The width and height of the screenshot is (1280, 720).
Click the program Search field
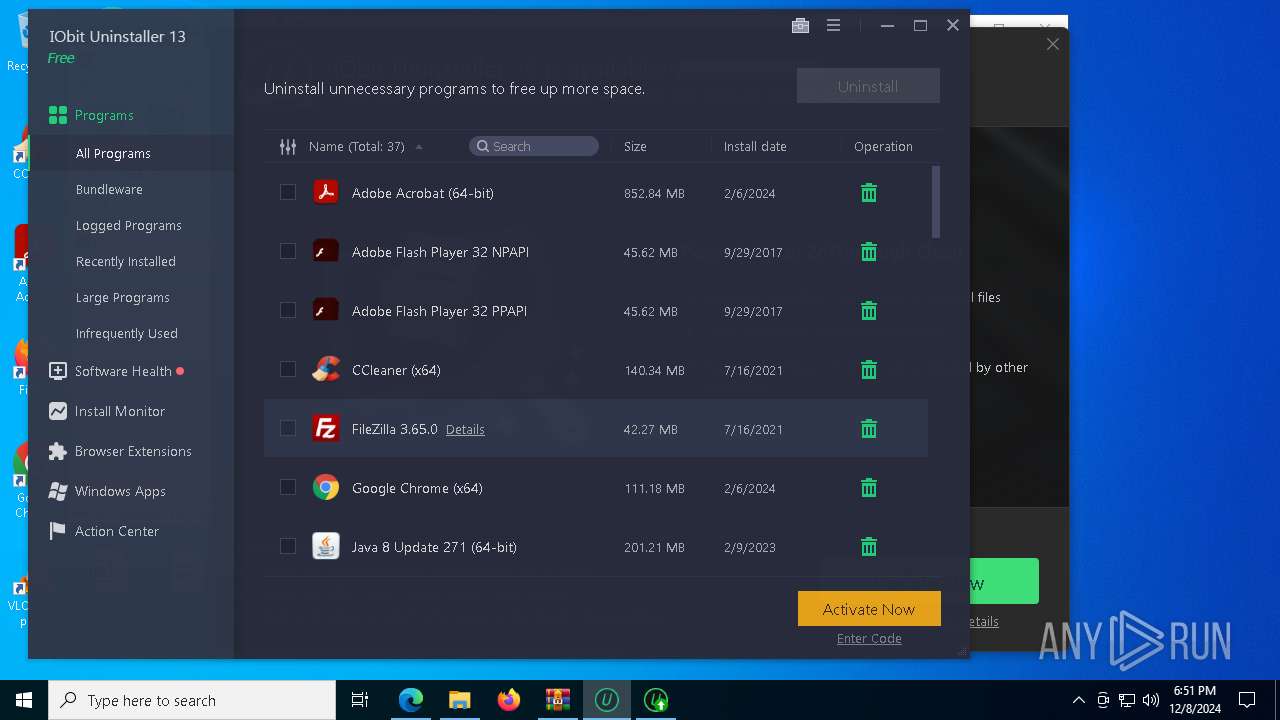[534, 146]
